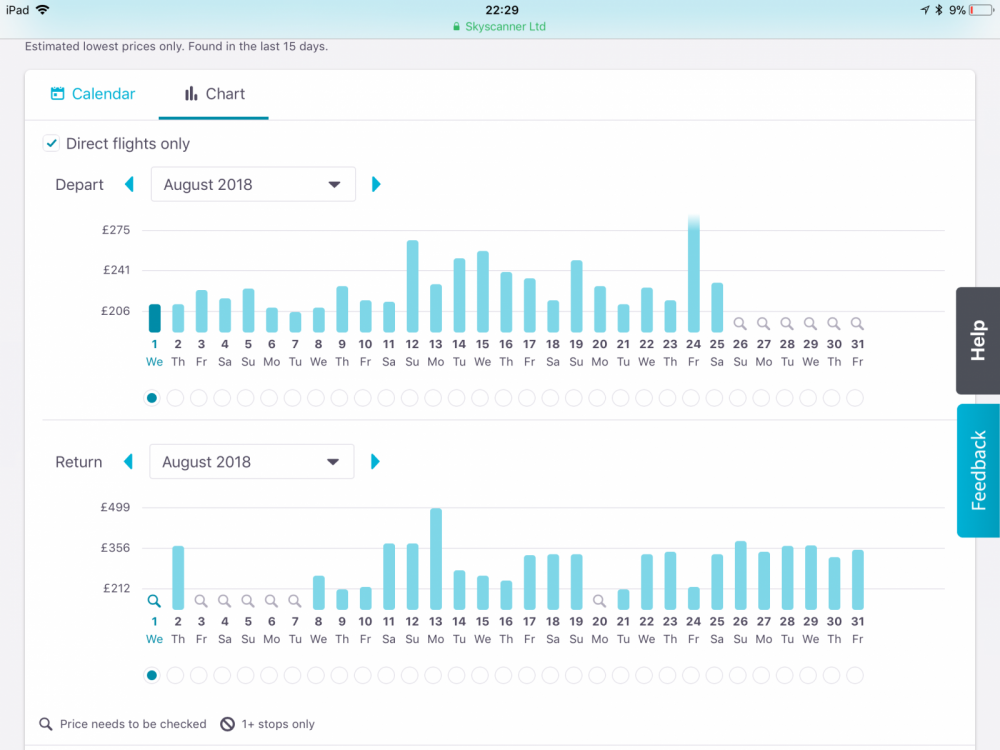This screenshot has width=1000, height=750.
Task: Switch to the Calendar tab
Action: pyautogui.click(x=92, y=94)
